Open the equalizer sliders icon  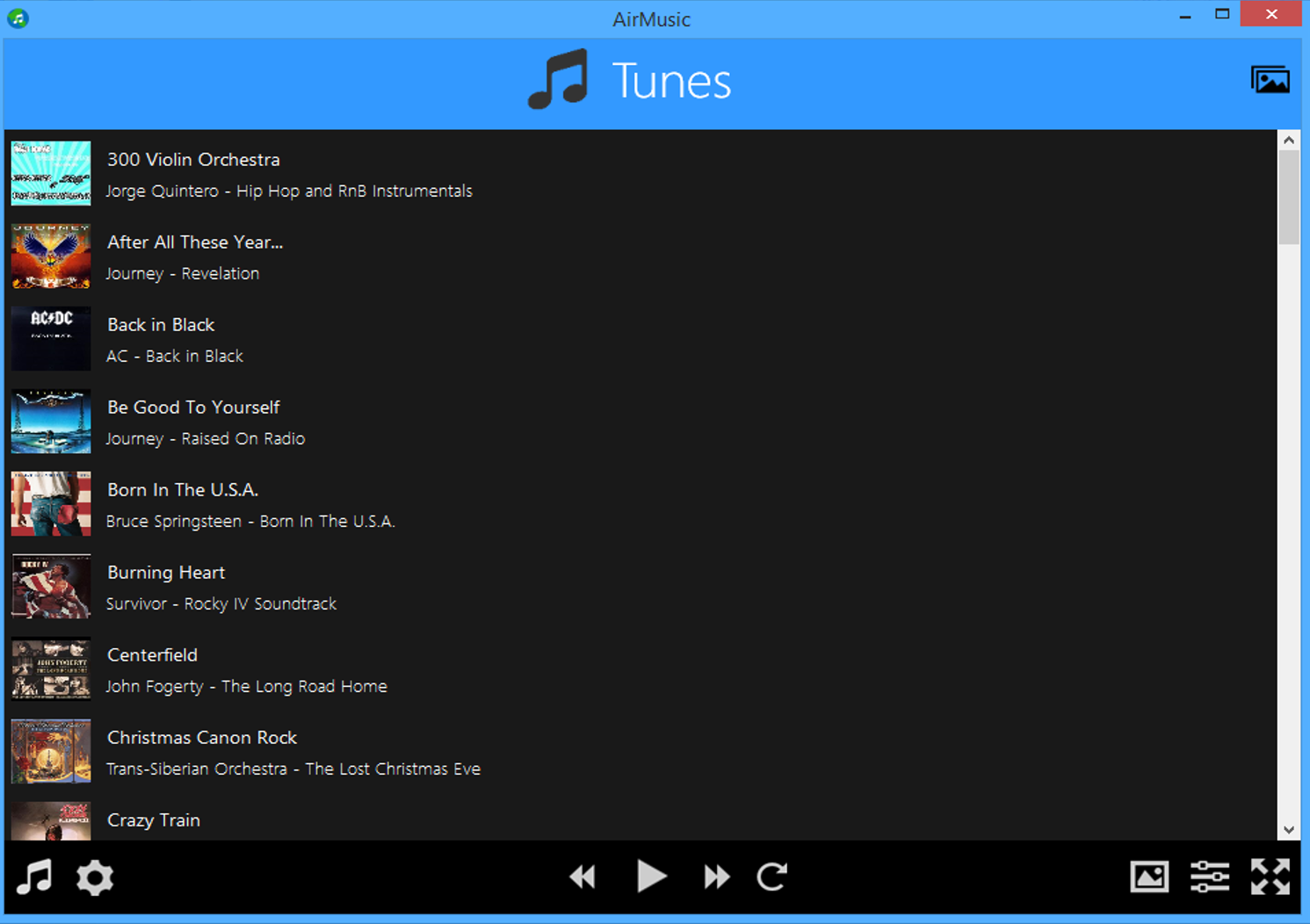pyautogui.click(x=1210, y=877)
